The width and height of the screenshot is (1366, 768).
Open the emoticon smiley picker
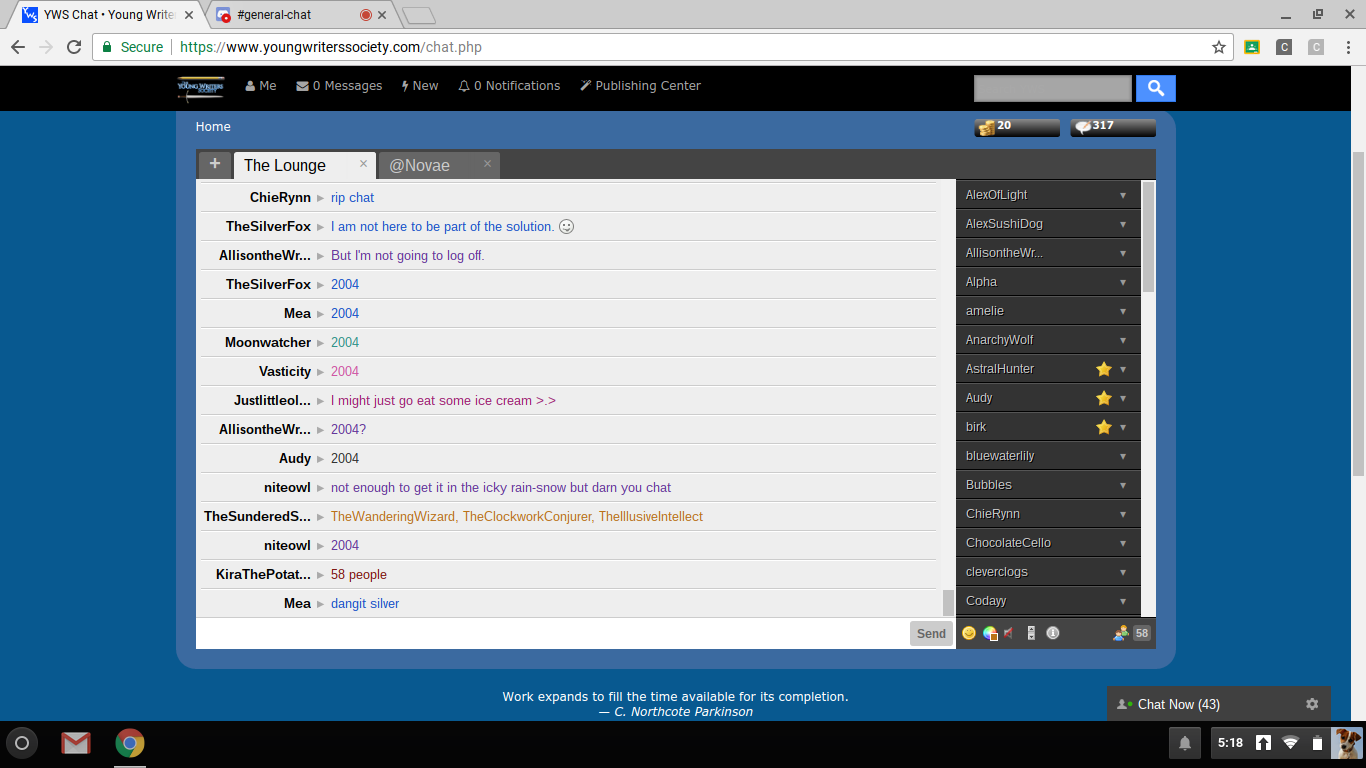[968, 633]
